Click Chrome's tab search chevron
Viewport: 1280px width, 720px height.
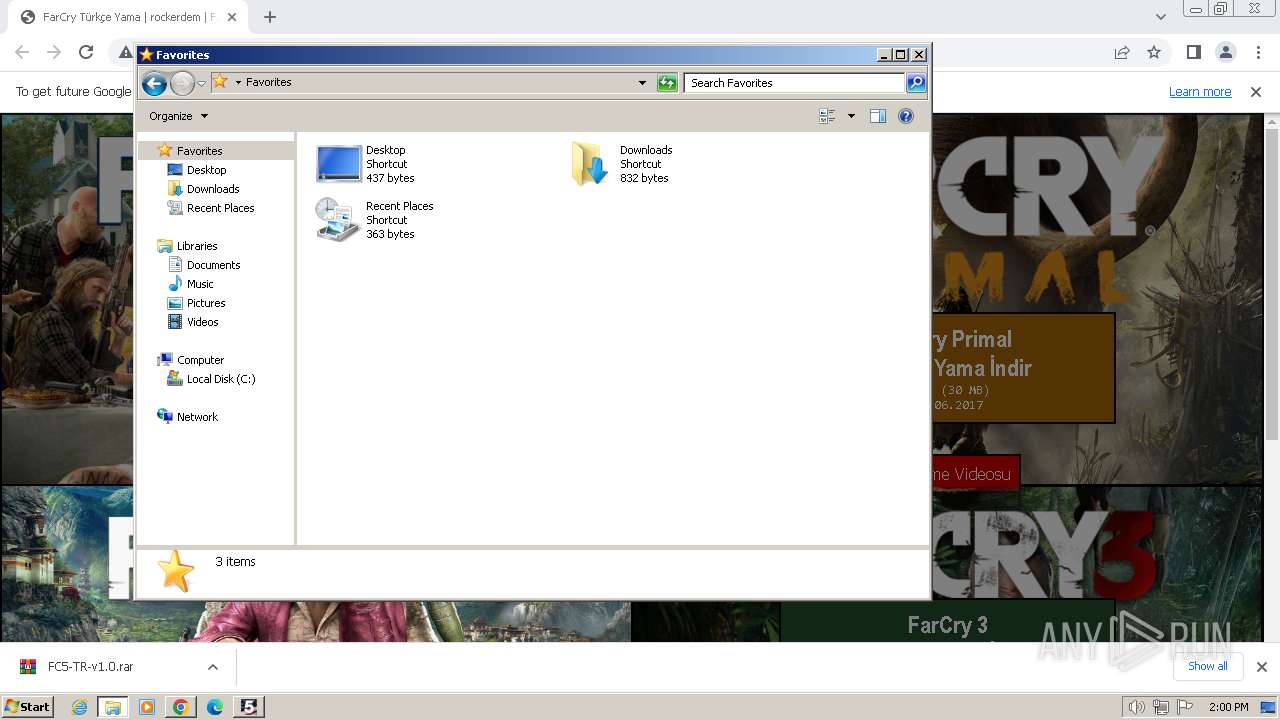(1160, 17)
